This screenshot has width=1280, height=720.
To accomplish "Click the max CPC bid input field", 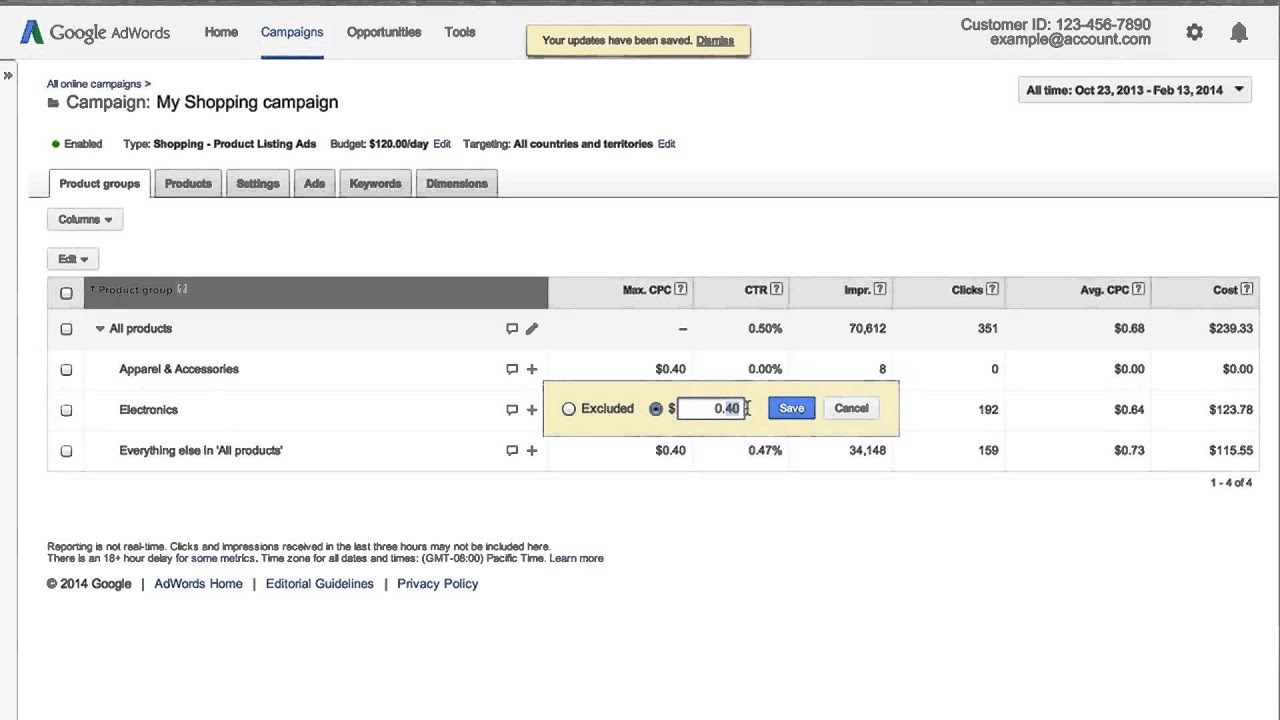I will (x=710, y=408).
